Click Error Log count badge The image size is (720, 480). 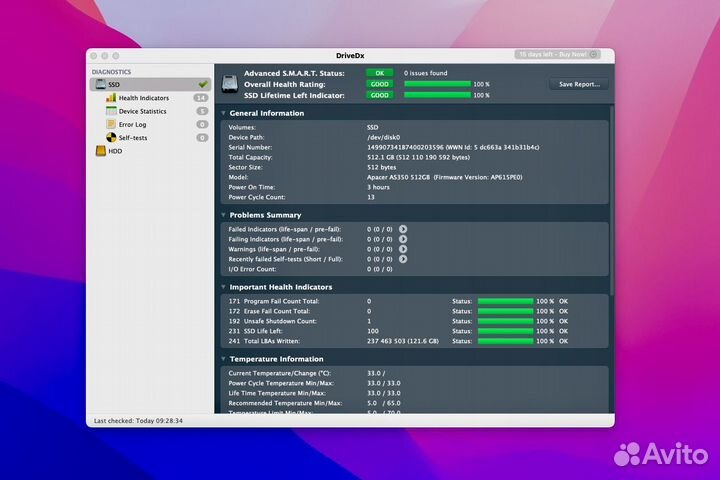202,124
